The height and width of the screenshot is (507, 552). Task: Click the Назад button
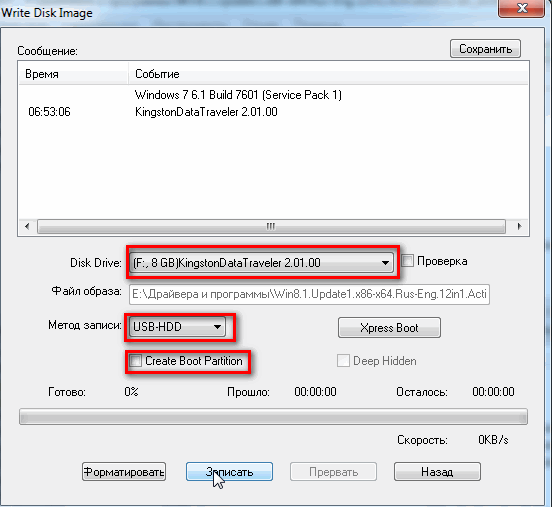(437, 471)
